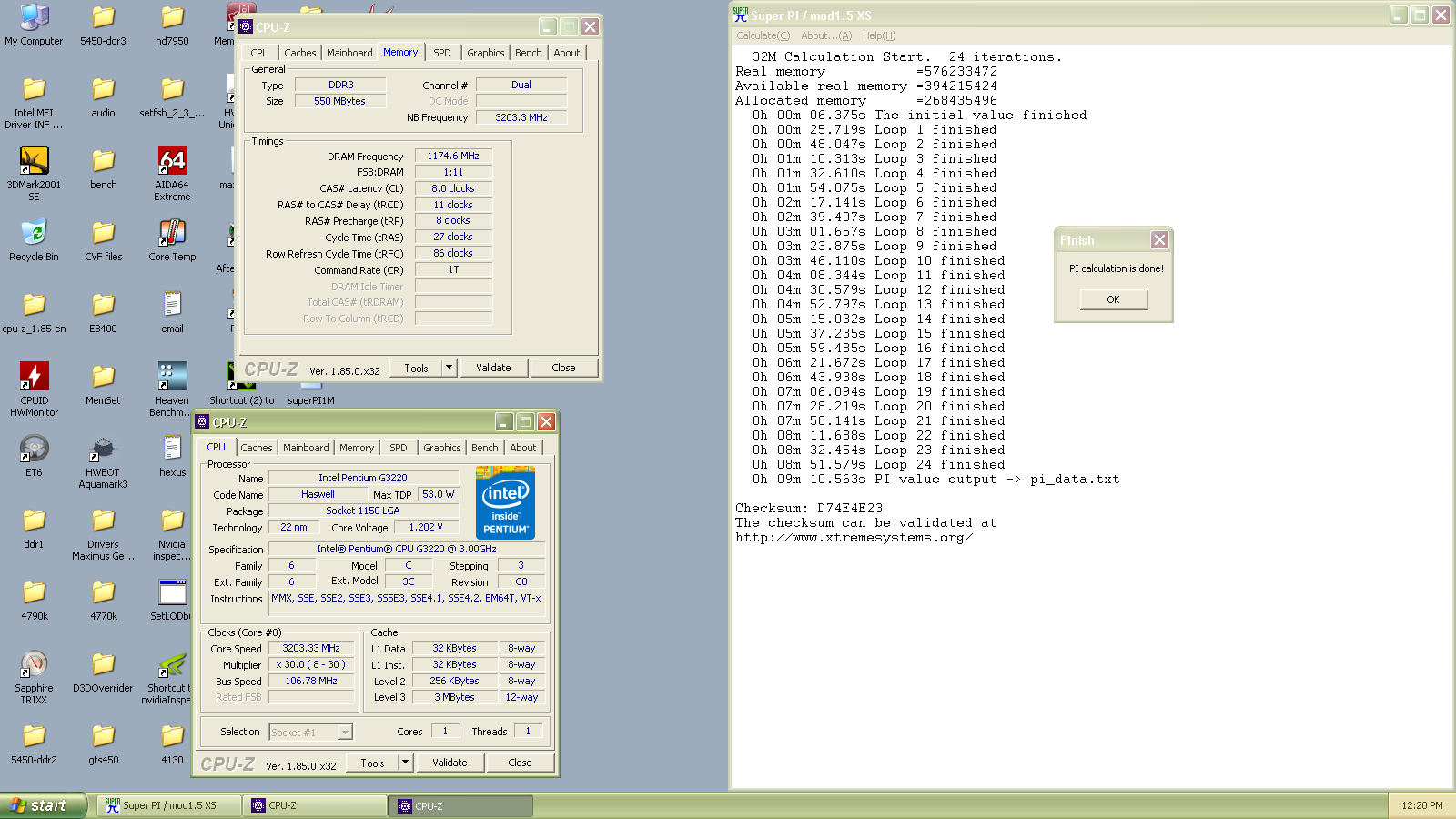The height and width of the screenshot is (819, 1456).
Task: Open My Computer desktop icon
Action: pyautogui.click(x=34, y=25)
